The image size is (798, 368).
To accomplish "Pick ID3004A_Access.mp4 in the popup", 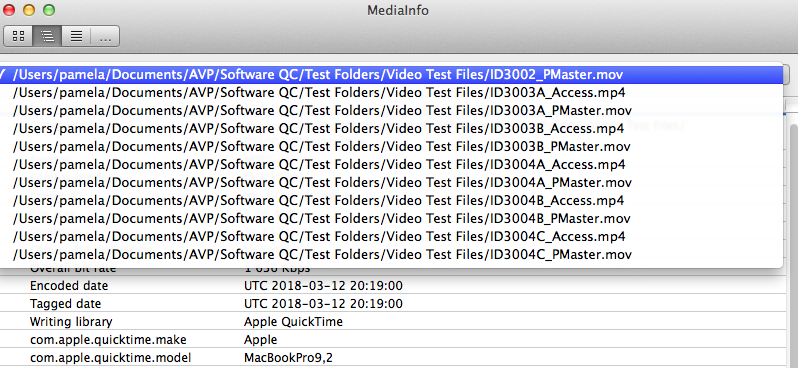I will (391, 164).
